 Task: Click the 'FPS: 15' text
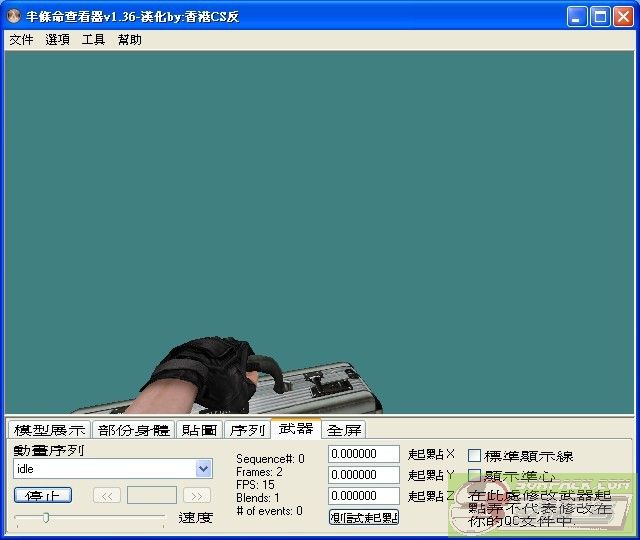point(256,485)
